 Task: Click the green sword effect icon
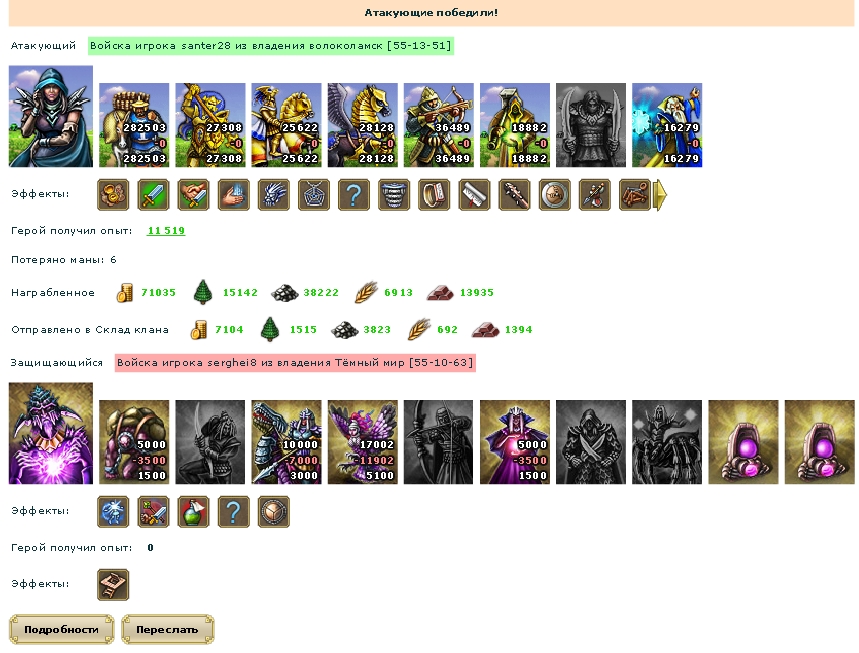[153, 195]
